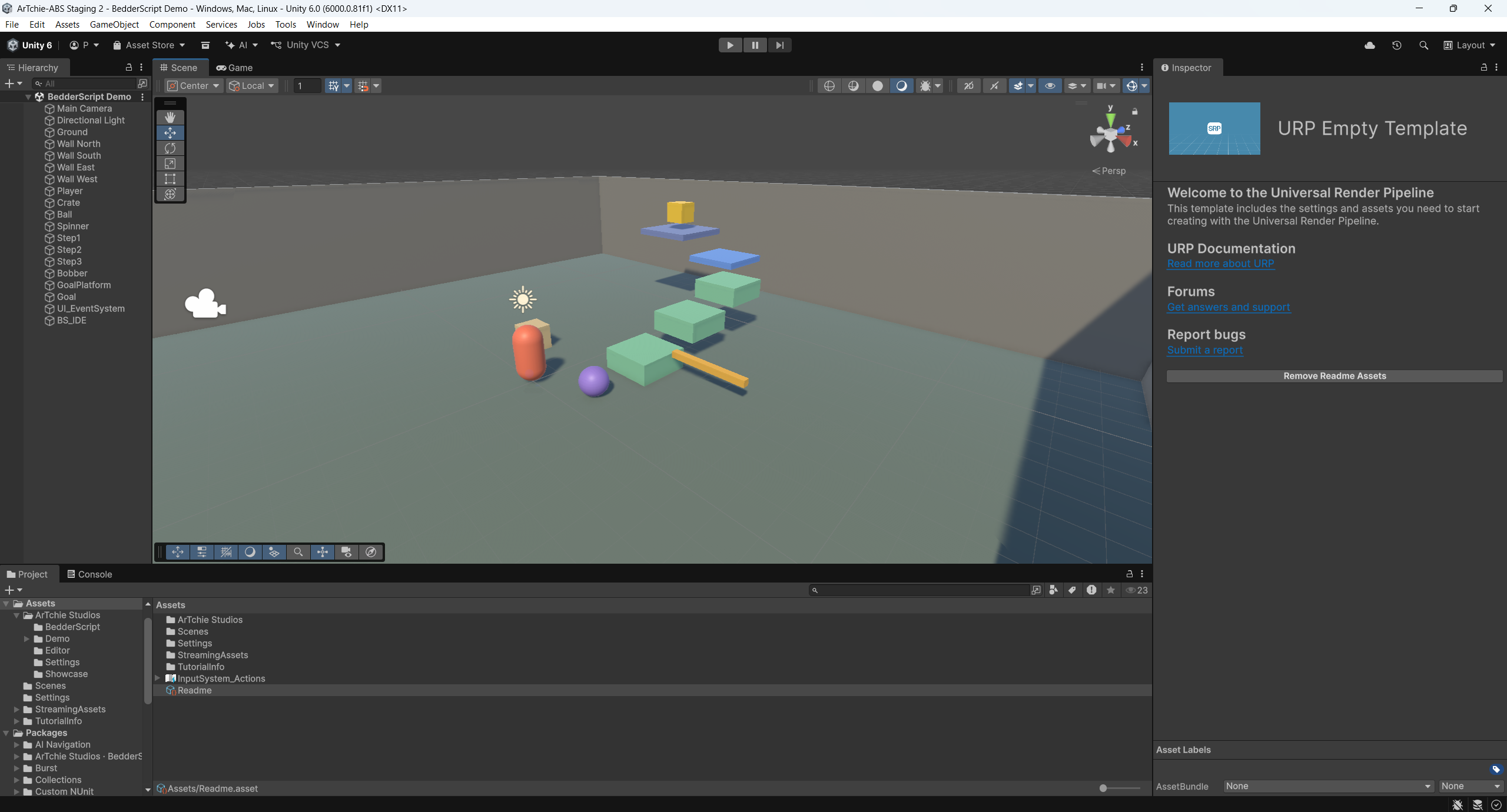This screenshot has width=1507, height=812.
Task: Open the Undo History icon
Action: tap(1396, 45)
